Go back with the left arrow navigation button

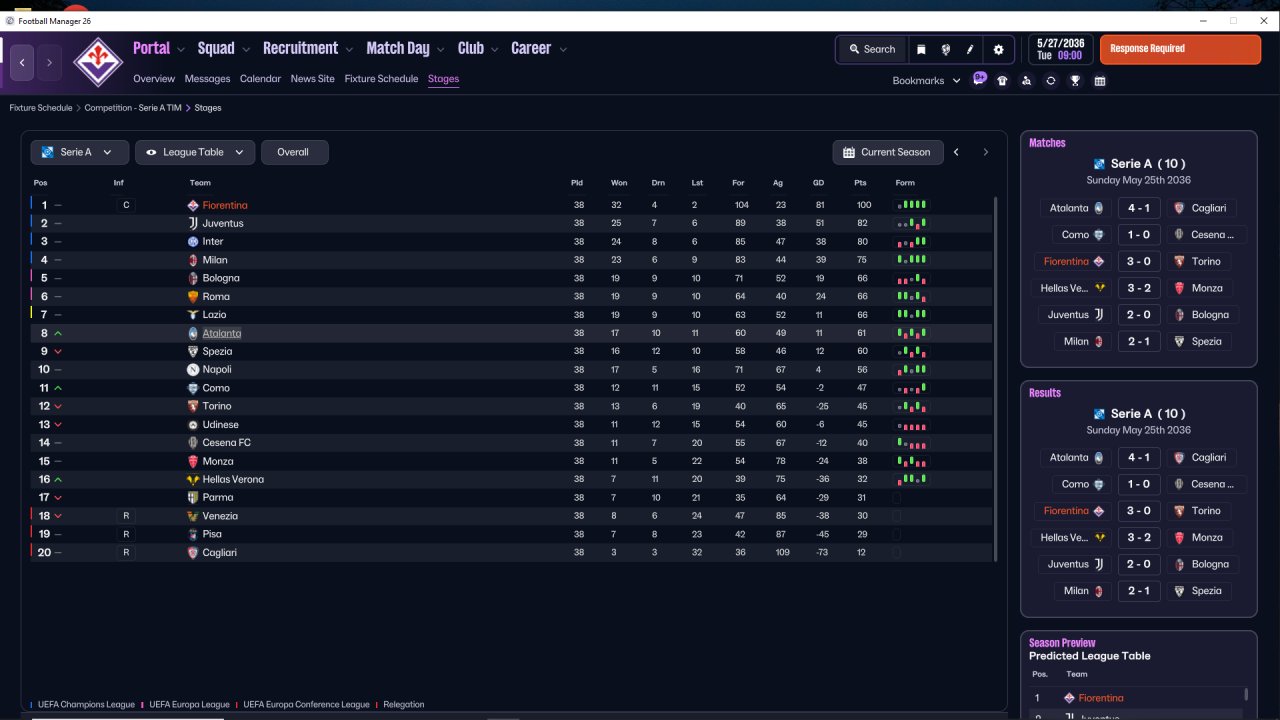[22, 62]
